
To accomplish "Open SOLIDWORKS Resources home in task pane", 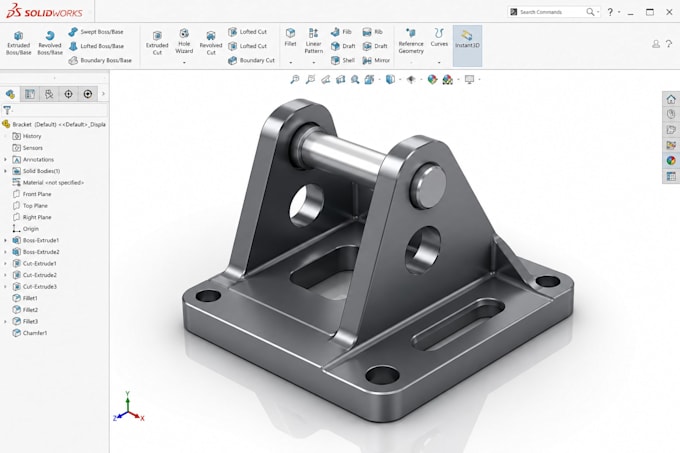I will click(x=671, y=99).
